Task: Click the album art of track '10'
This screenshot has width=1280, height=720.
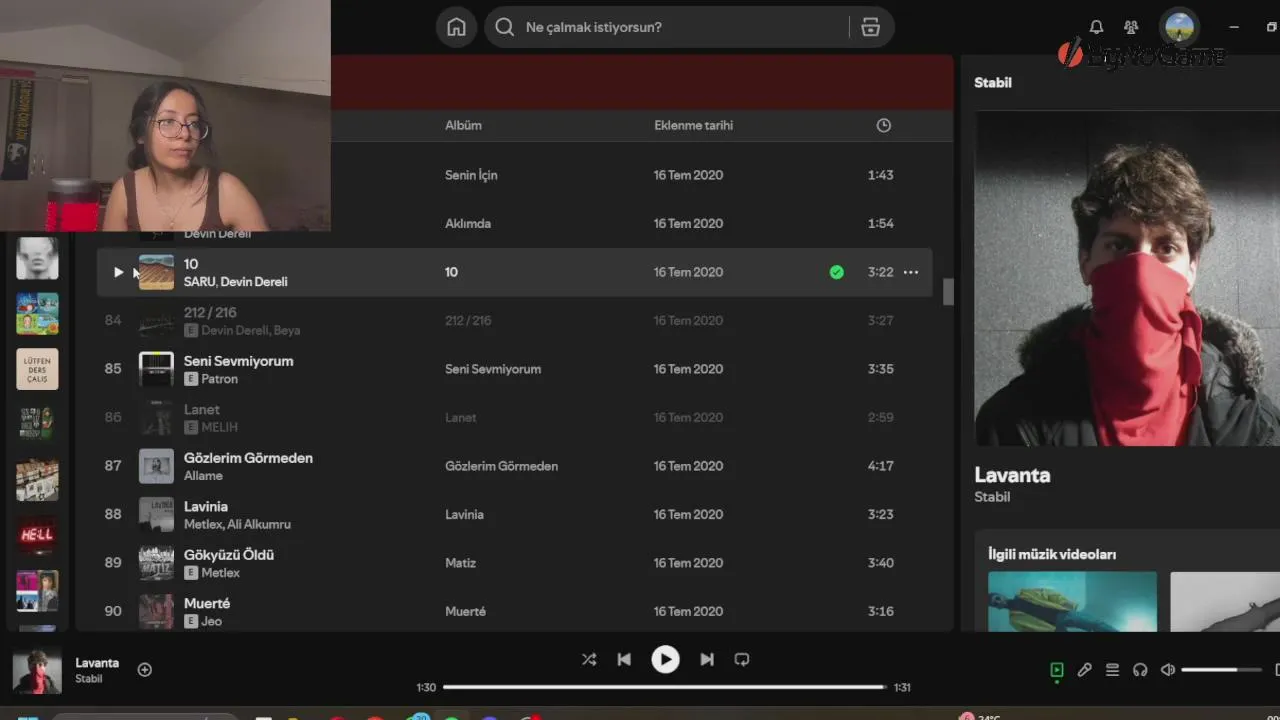Action: coord(156,272)
